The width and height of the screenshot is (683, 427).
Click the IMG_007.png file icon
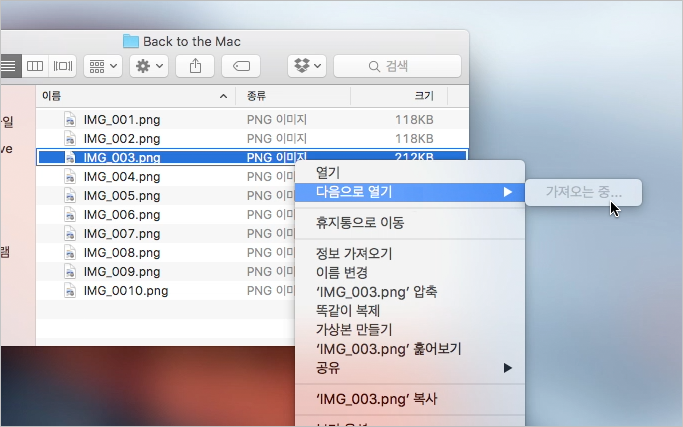pyautogui.click(x=70, y=234)
